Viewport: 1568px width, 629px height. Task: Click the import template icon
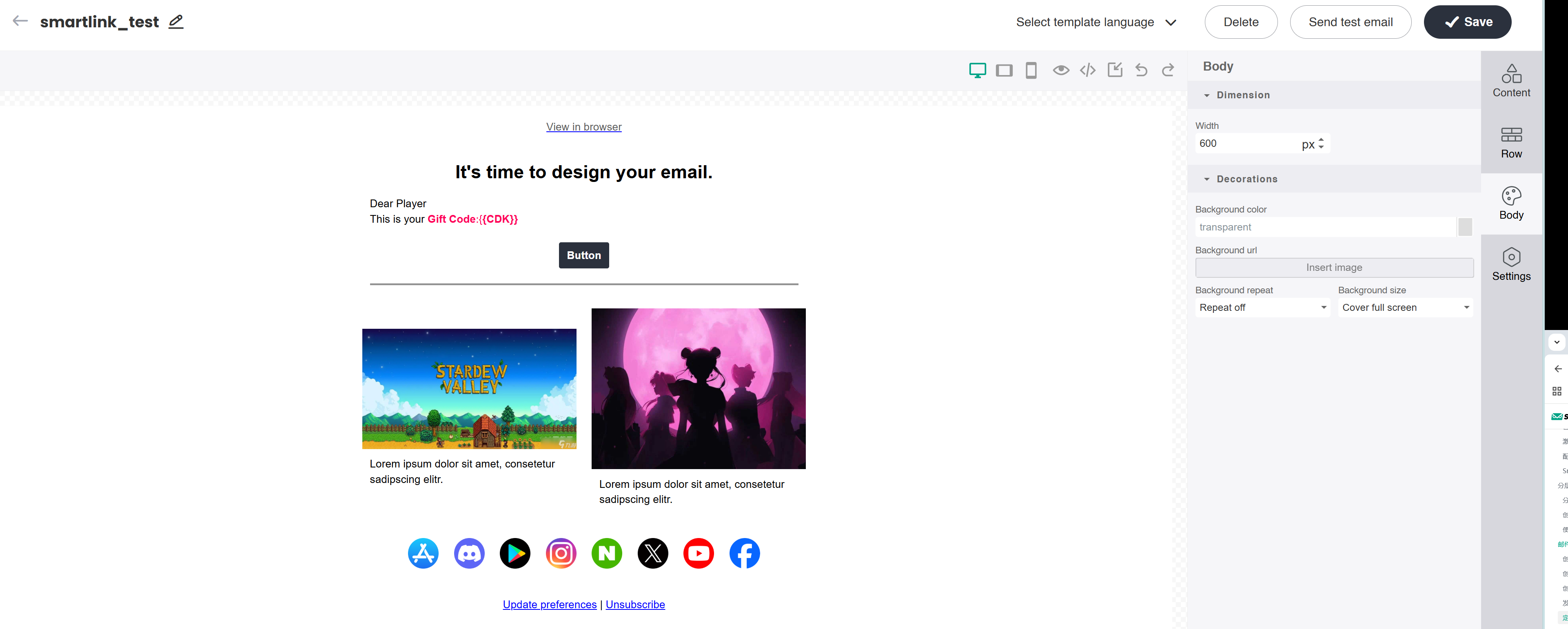coord(1115,70)
